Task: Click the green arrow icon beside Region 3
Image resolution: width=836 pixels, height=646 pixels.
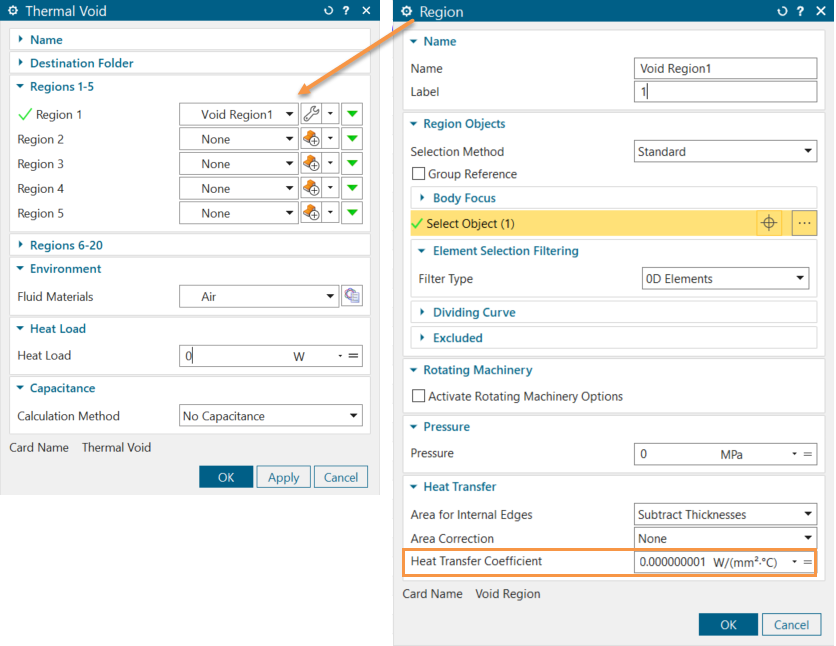Action: (x=352, y=164)
